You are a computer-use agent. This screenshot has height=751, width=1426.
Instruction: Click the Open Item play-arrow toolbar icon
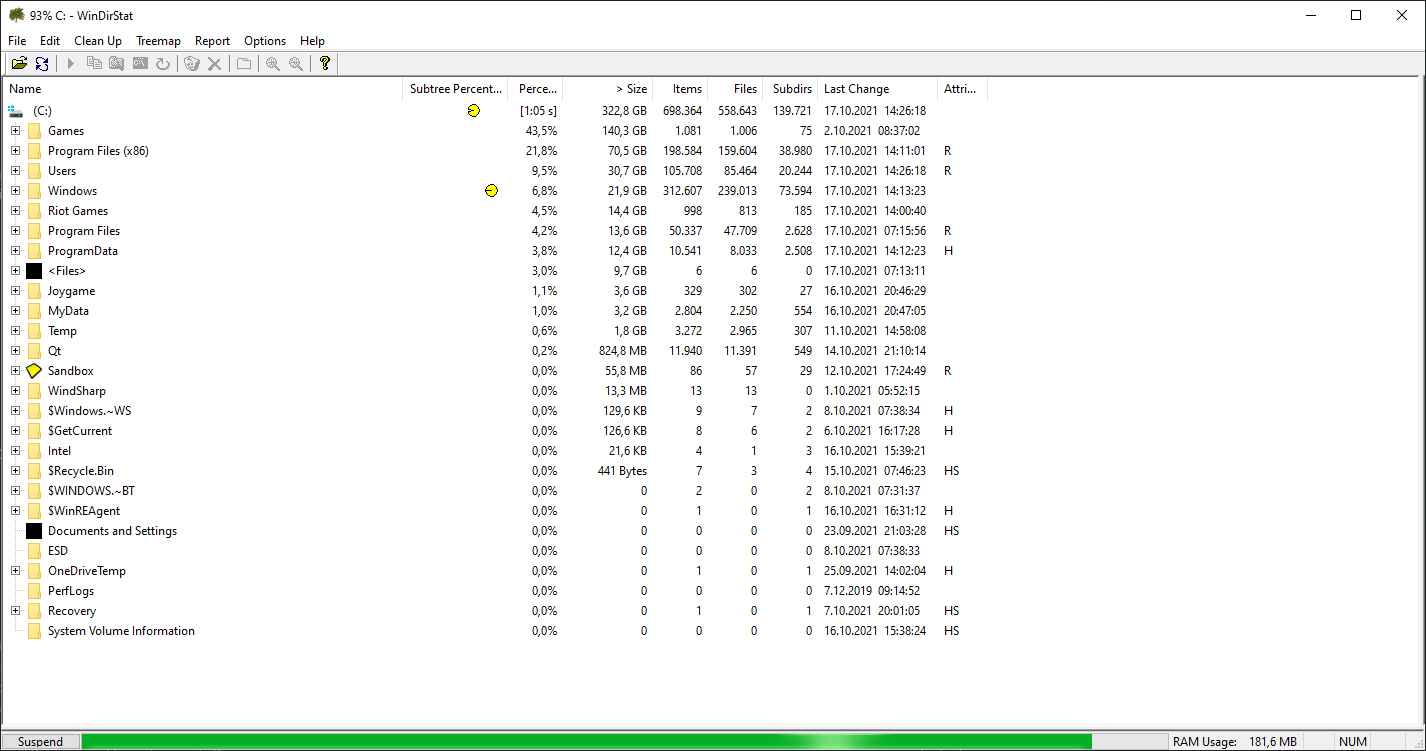pos(71,64)
